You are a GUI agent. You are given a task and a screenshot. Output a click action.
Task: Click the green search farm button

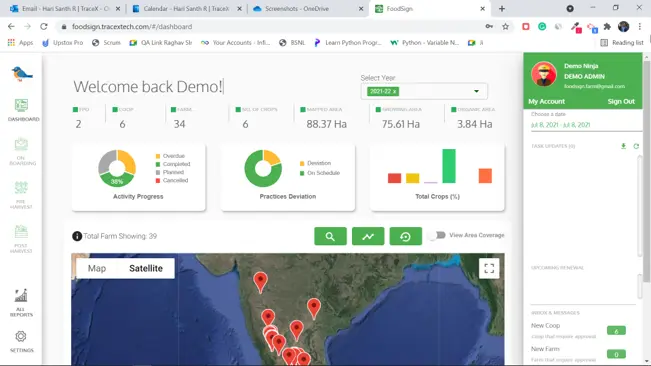point(330,236)
